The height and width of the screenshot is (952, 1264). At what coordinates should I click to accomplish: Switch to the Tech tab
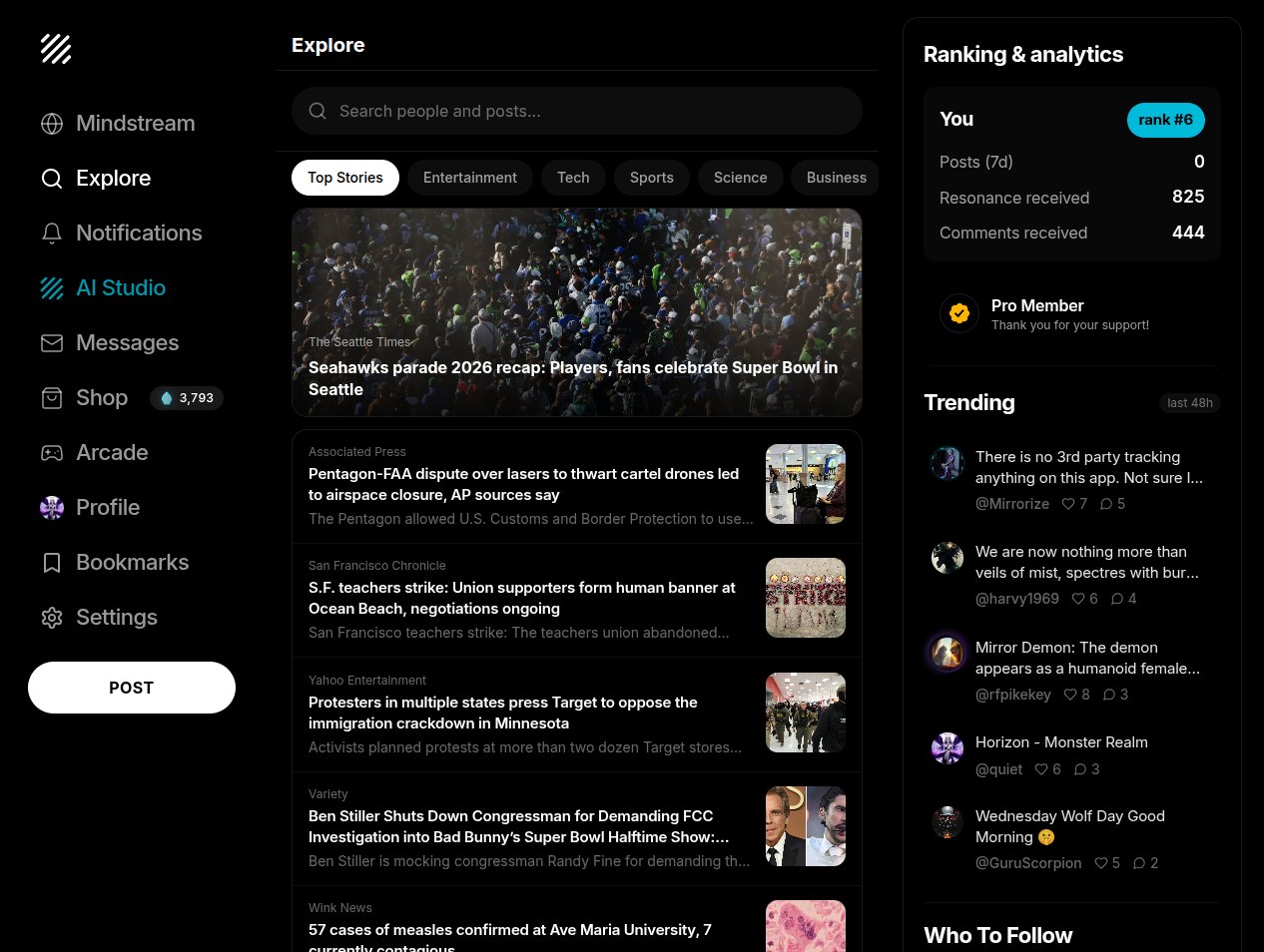[x=573, y=178]
